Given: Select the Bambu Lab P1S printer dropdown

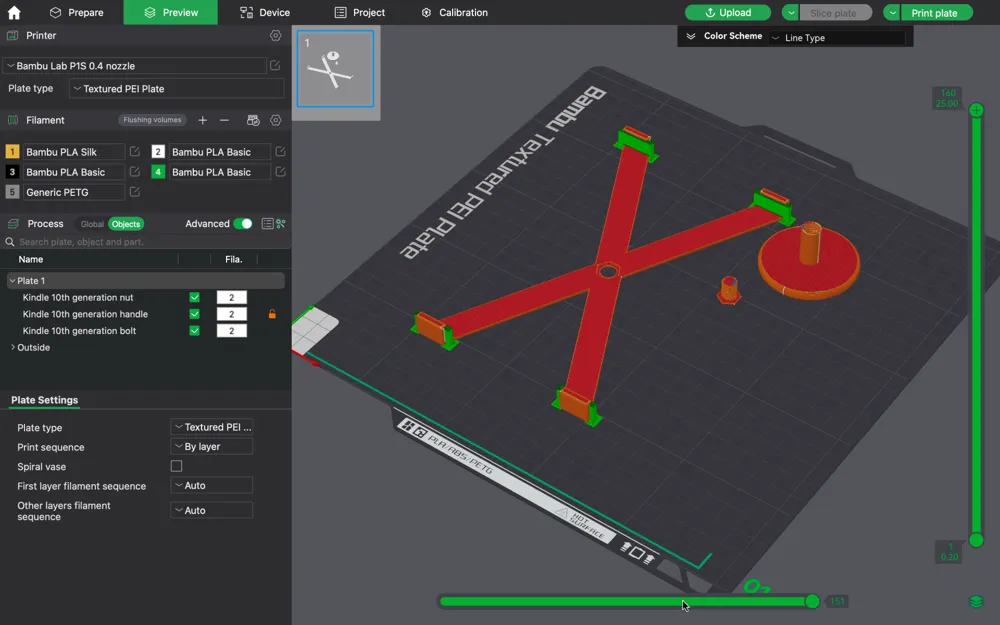Looking at the screenshot, I should pos(135,66).
